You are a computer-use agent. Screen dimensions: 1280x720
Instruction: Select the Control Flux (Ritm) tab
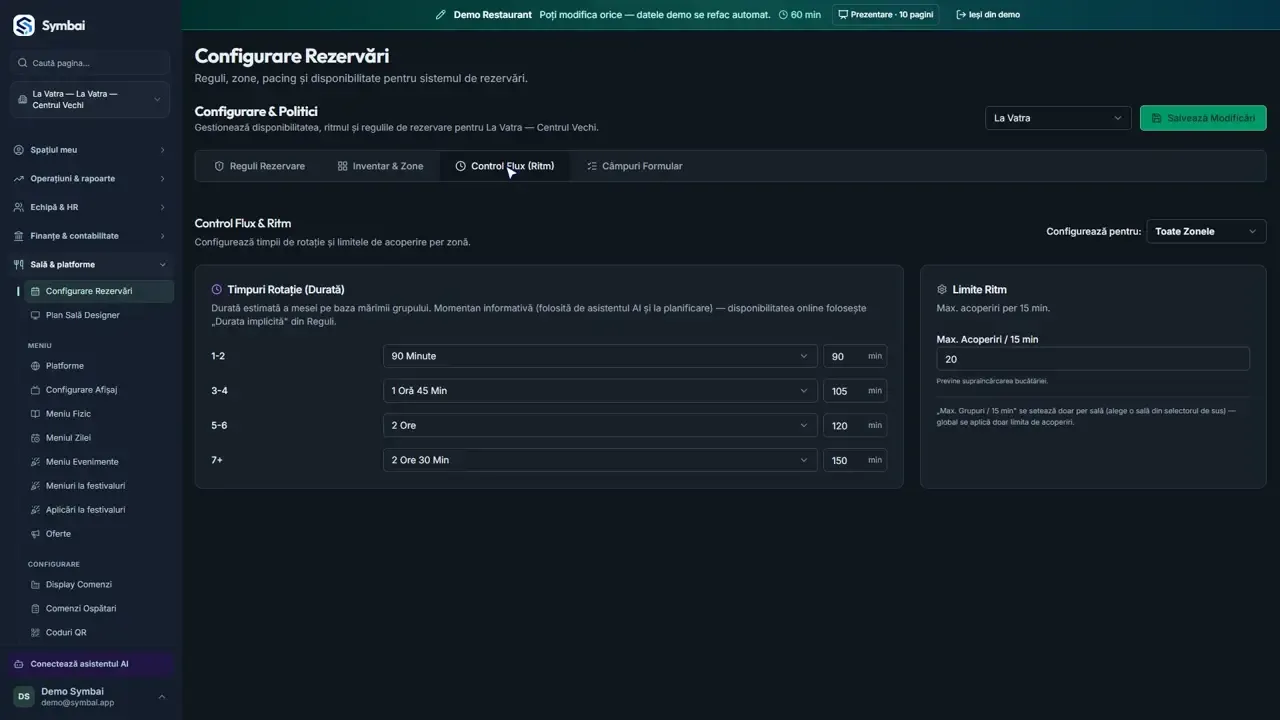pos(504,166)
